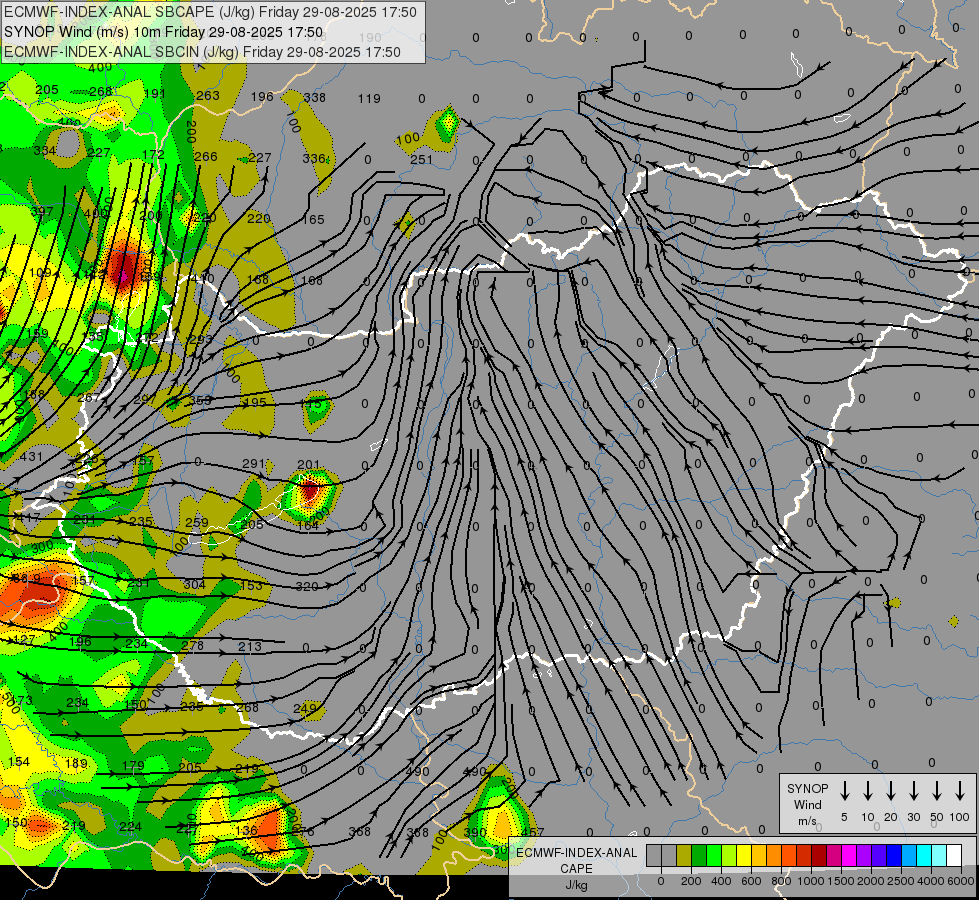Click the map value '119'

[369, 98]
